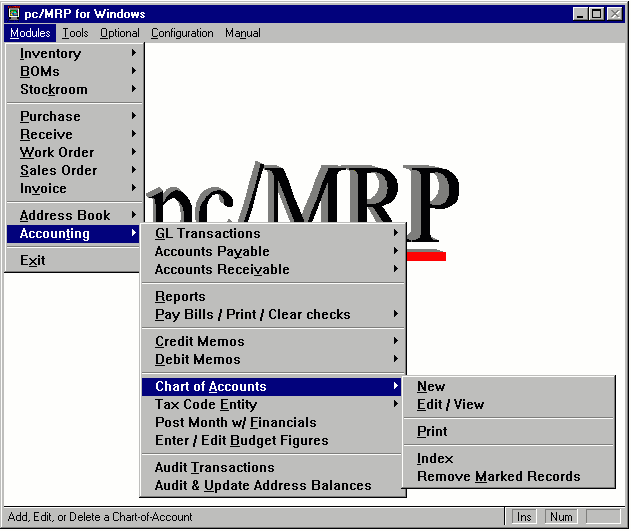Select Audit & Update Address Balances

[272, 486]
